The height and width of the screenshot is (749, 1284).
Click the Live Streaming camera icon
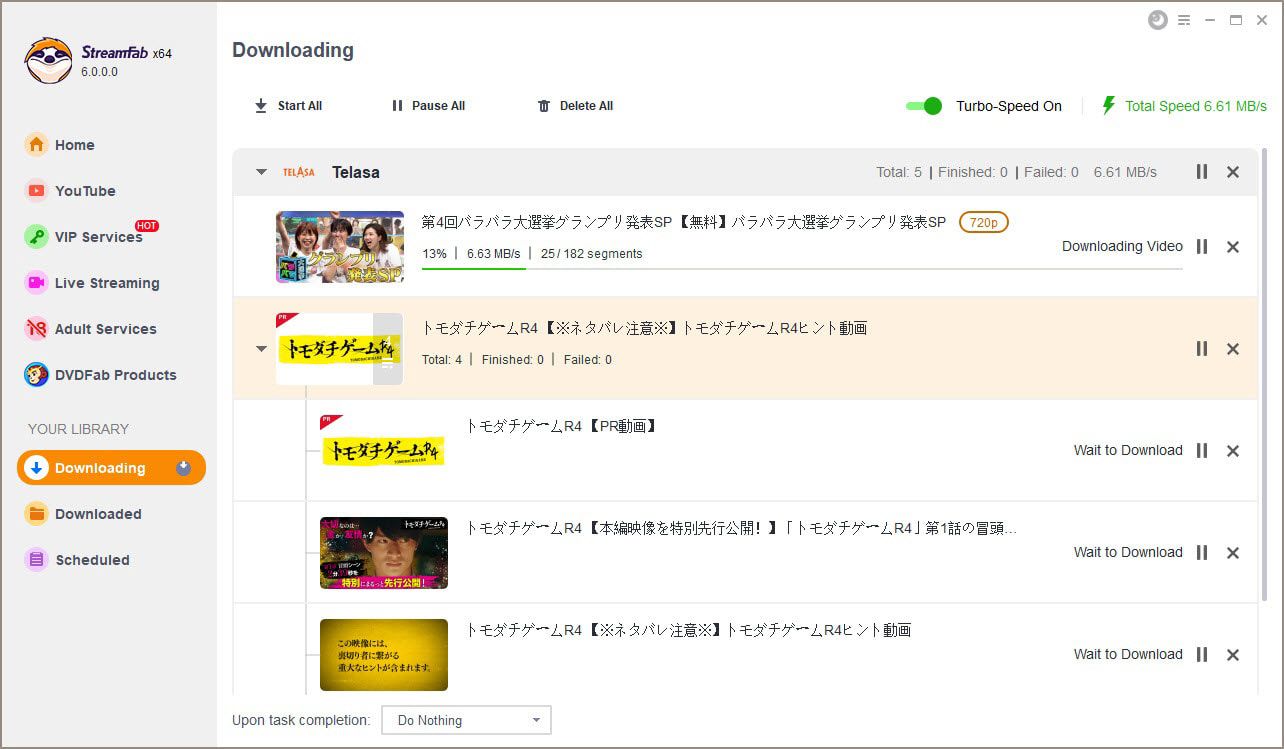click(36, 283)
